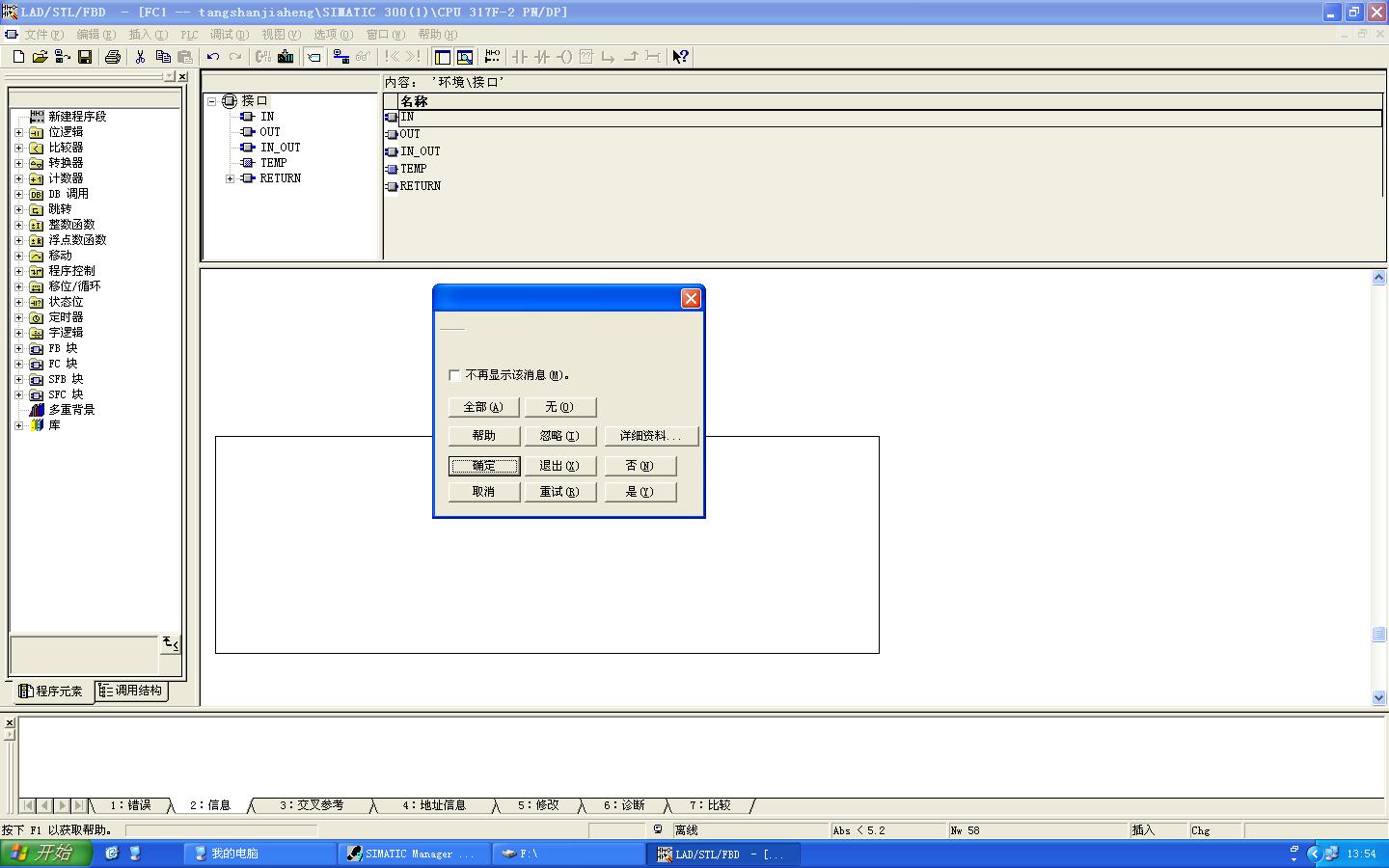Image resolution: width=1389 pixels, height=868 pixels.
Task: Click the new network toolbar icon
Action: [x=492, y=57]
